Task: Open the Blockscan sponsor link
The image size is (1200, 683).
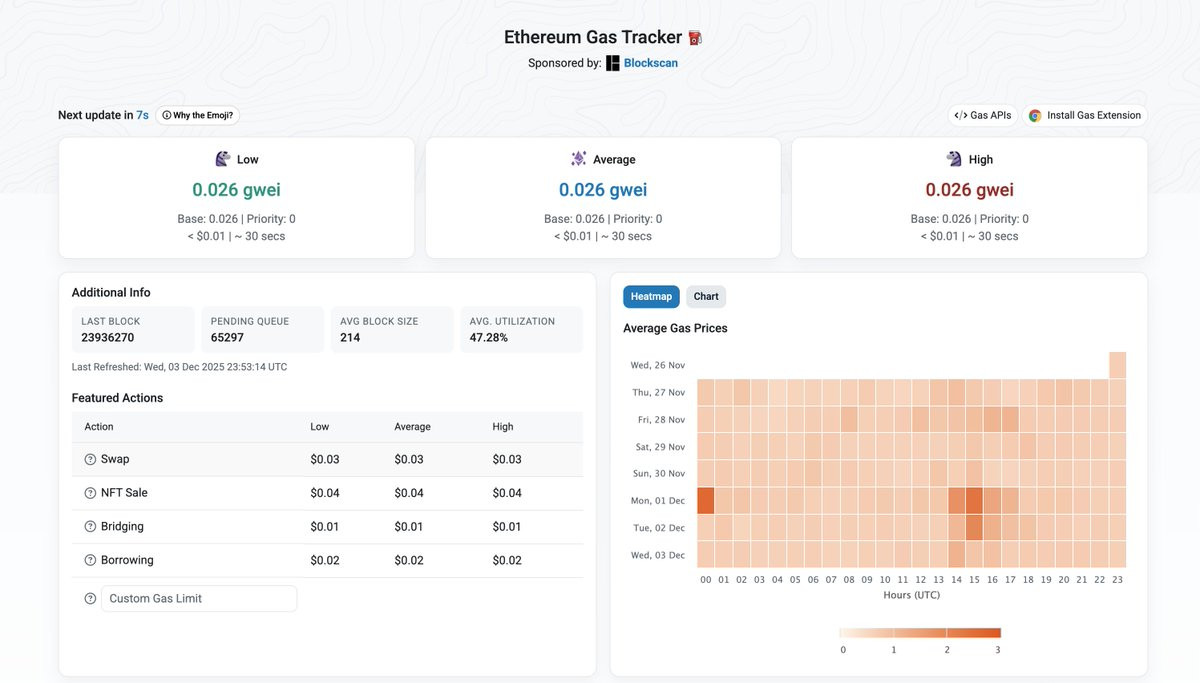Action: (x=650, y=63)
